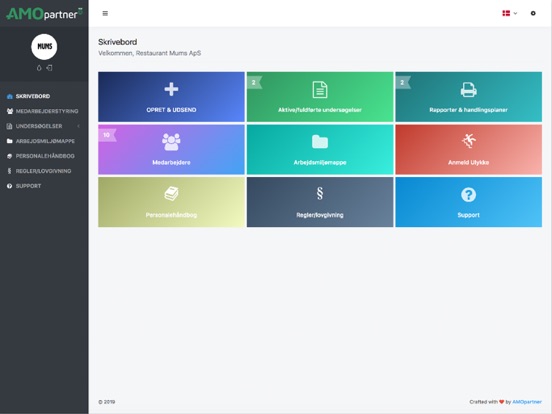Click the falling person icon on Ulykke tile
Viewport: 552px width, 414px height.
[469, 141]
